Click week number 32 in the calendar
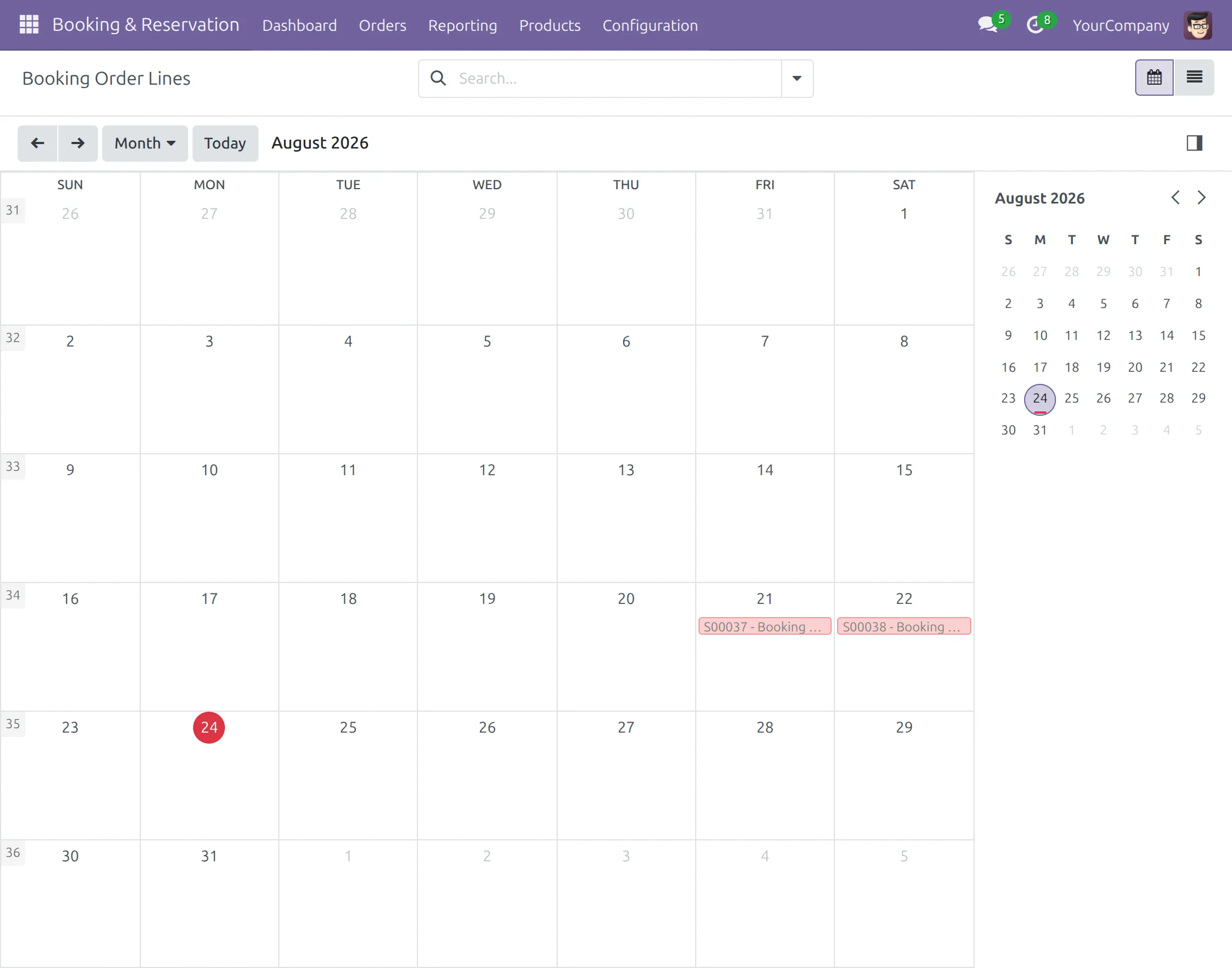1232x968 pixels. pyautogui.click(x=13, y=338)
